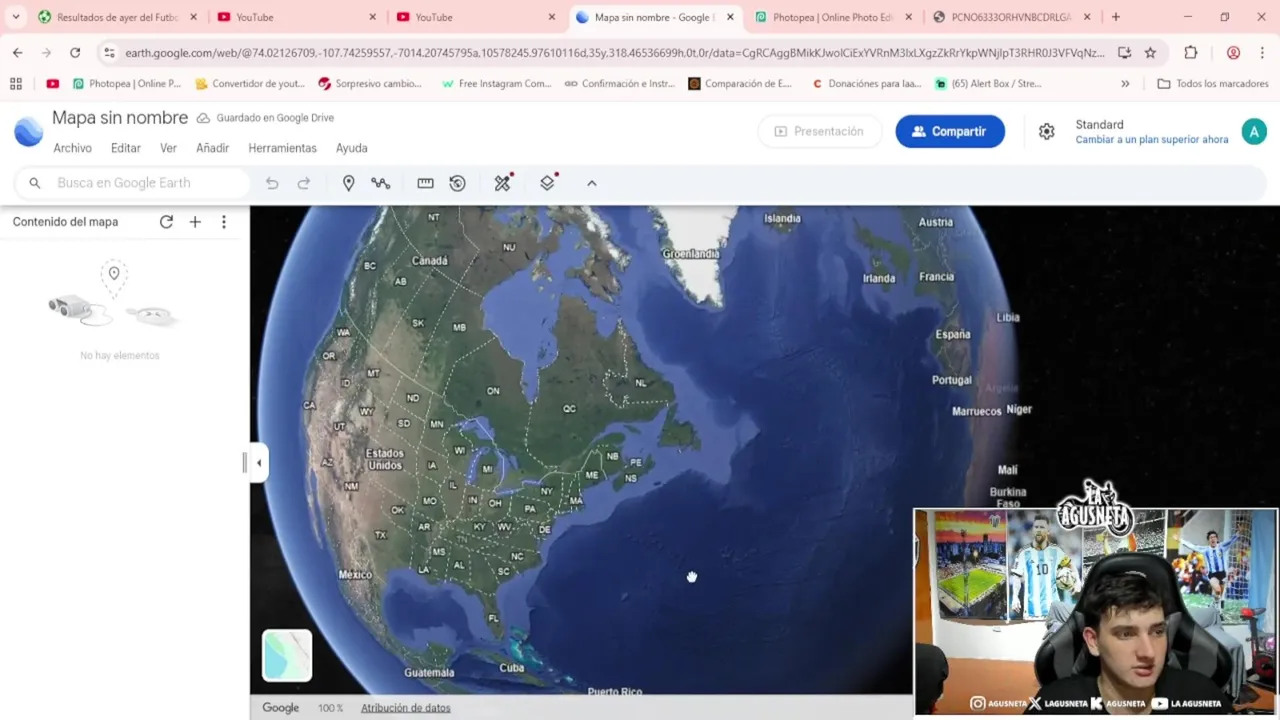This screenshot has height=720, width=1280.
Task: Open the Herramientas menu
Action: pos(282,148)
